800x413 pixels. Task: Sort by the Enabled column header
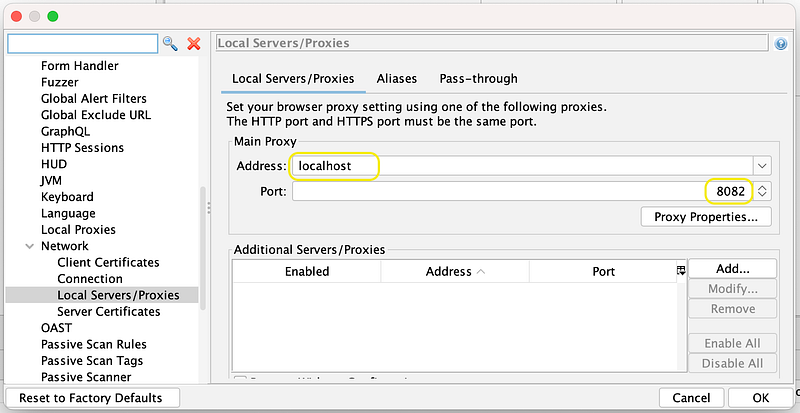pos(307,272)
